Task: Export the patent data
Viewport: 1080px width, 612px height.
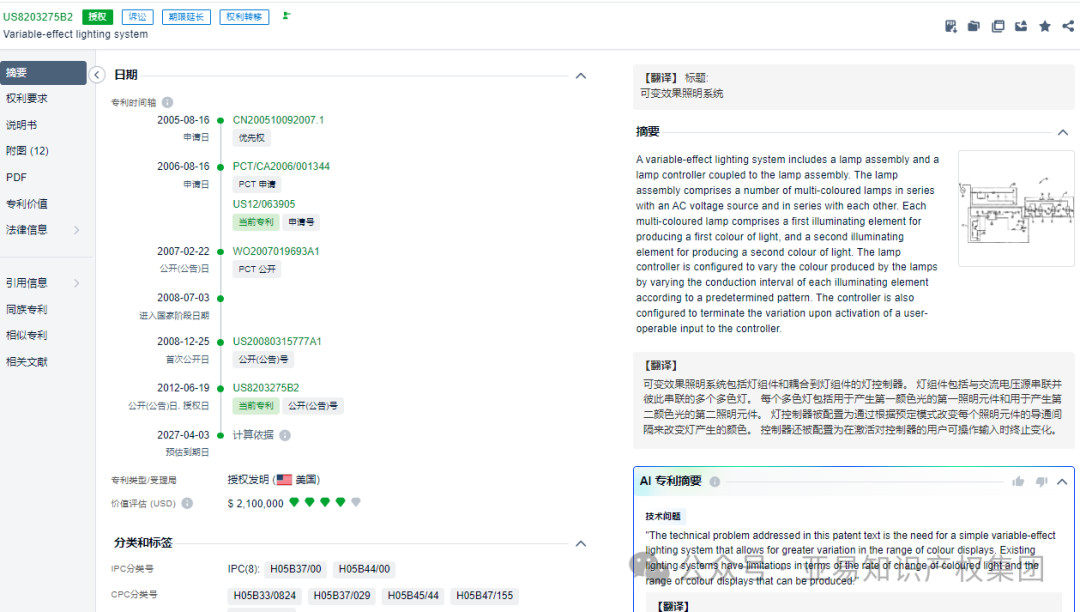Action: 1021,25
